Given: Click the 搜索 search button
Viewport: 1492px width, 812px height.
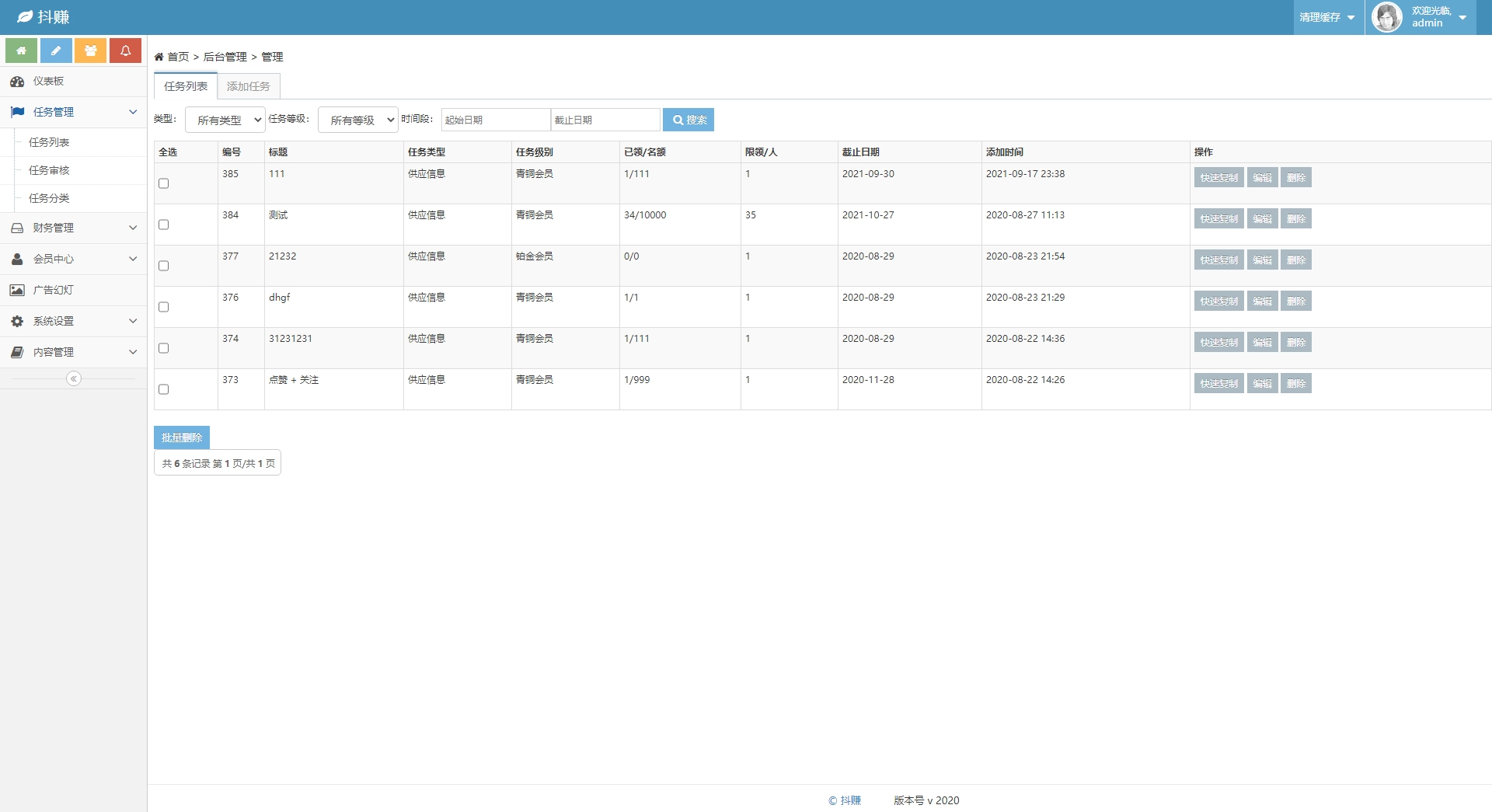Looking at the screenshot, I should [688, 120].
